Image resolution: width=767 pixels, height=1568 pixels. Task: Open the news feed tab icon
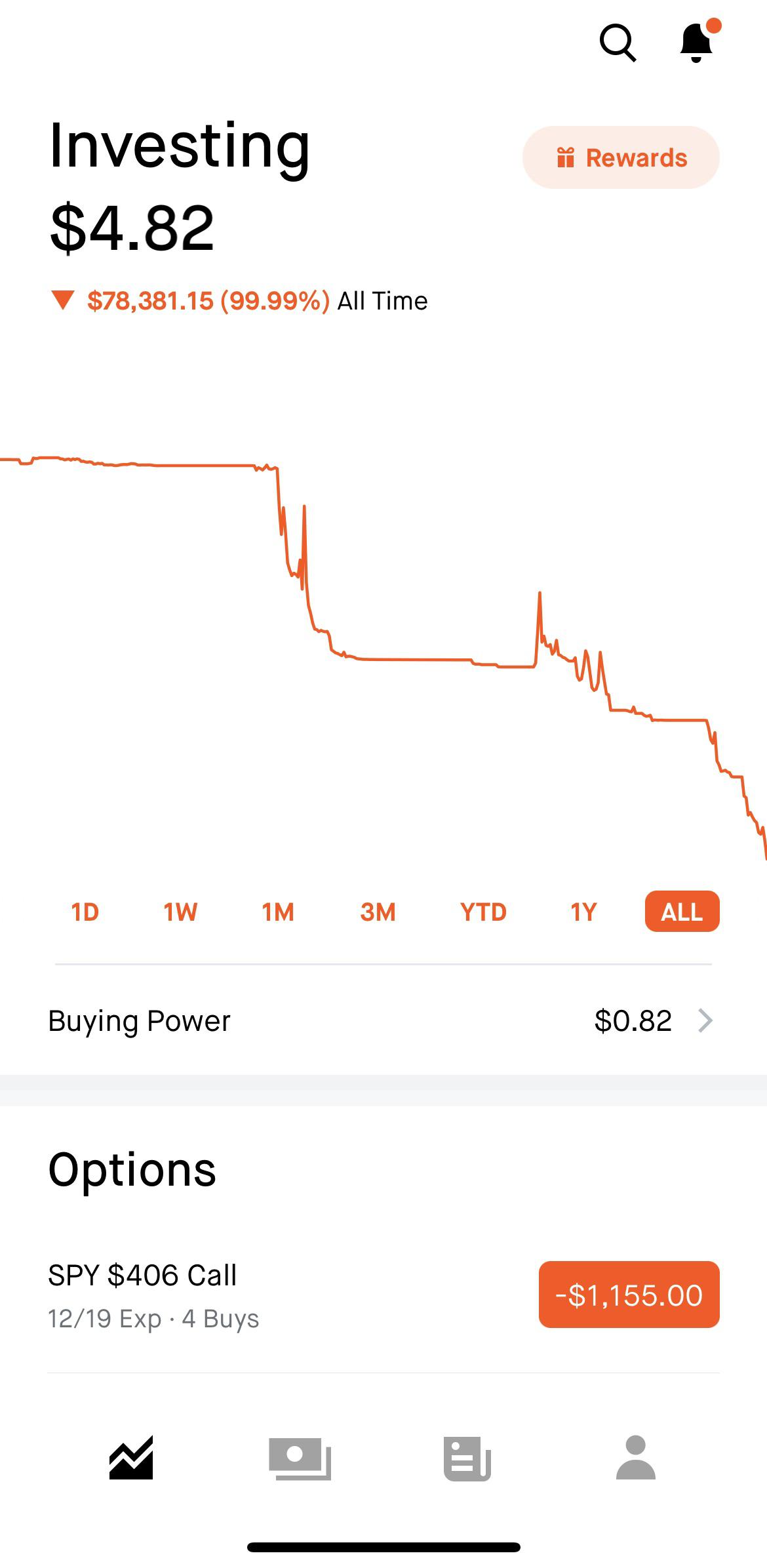(x=467, y=1458)
